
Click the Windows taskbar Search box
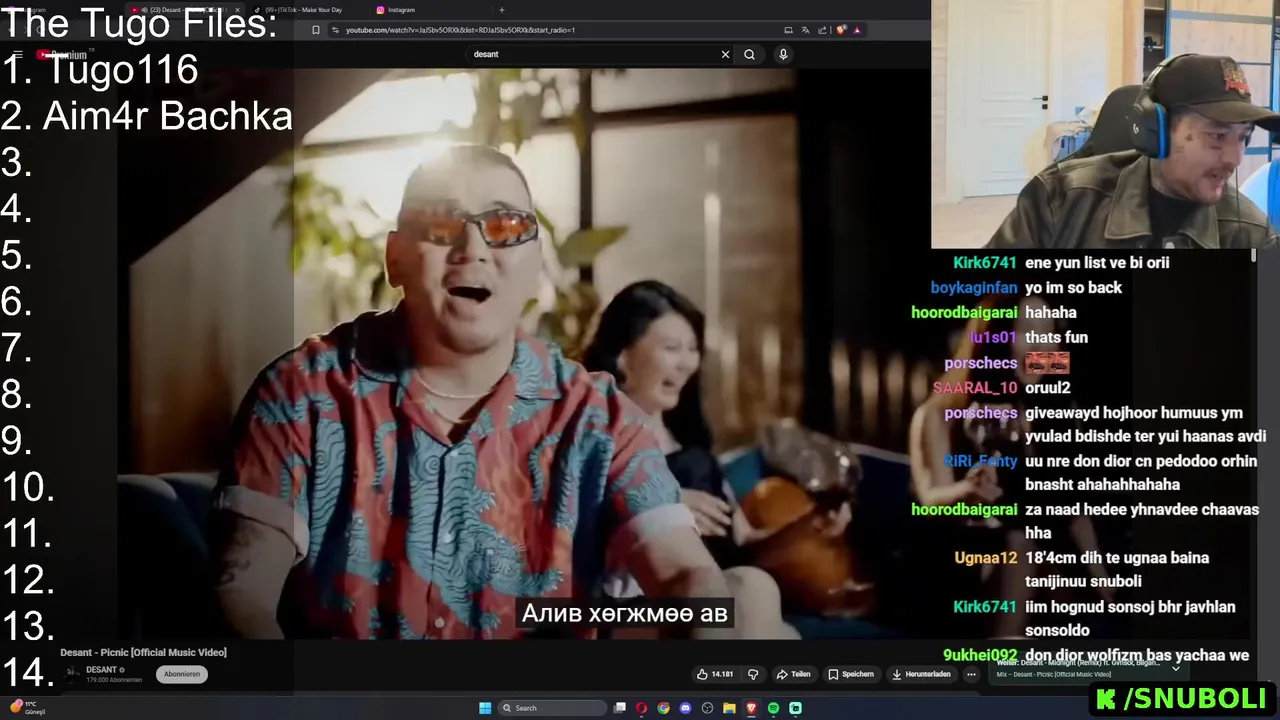click(553, 708)
